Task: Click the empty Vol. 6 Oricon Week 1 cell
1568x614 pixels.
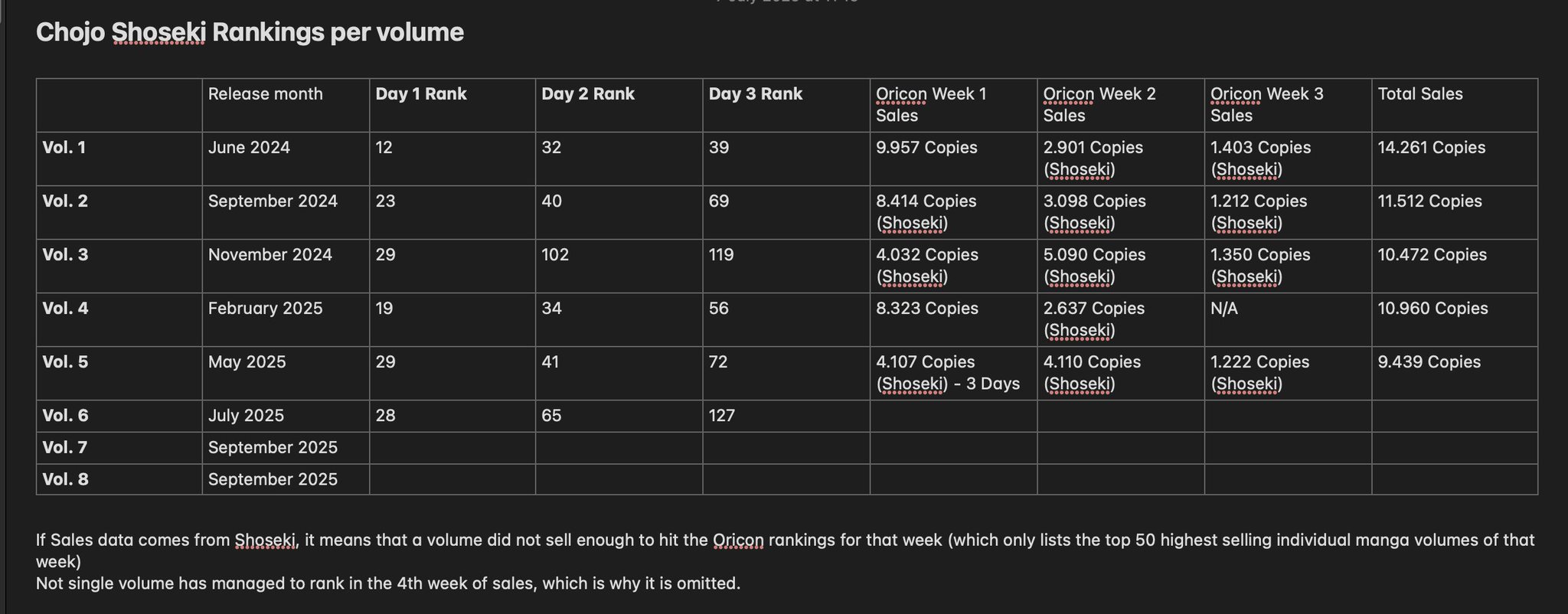Action: [x=953, y=416]
